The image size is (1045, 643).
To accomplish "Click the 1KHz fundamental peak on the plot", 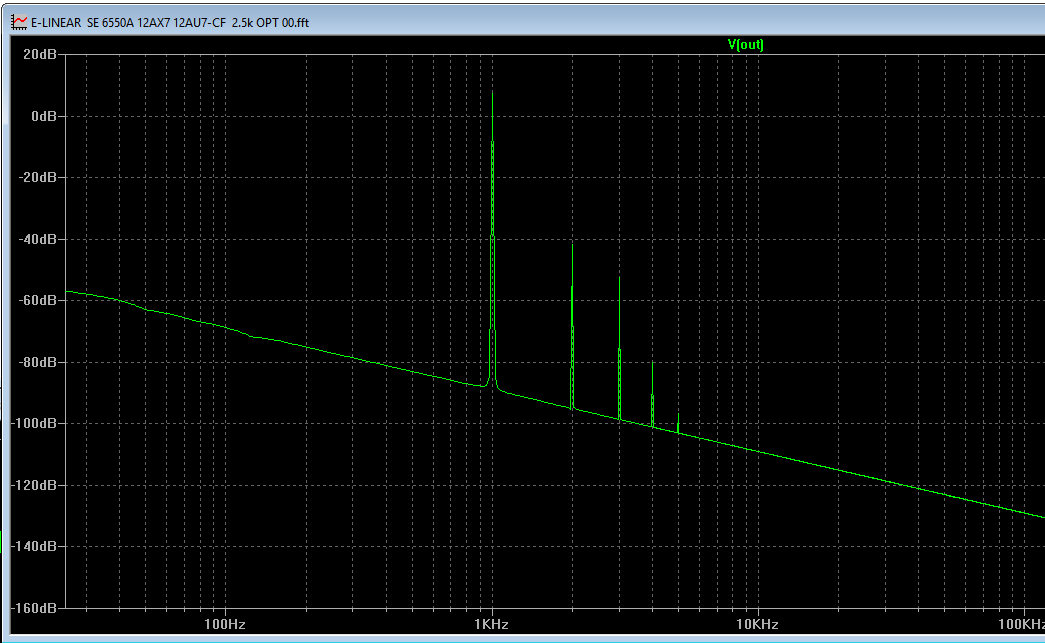I will click(x=493, y=240).
